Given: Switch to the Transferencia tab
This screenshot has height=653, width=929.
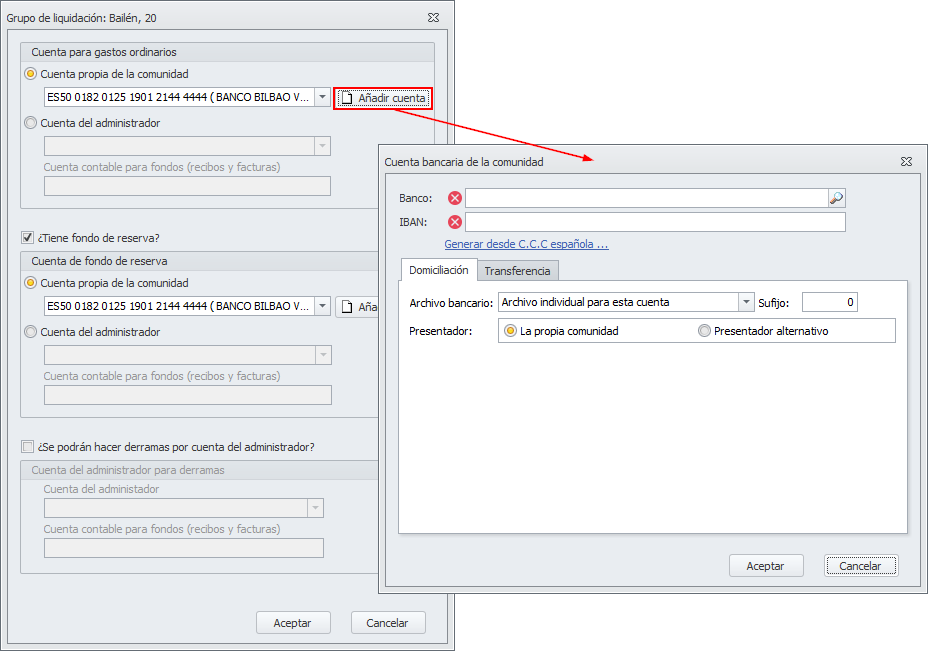Looking at the screenshot, I should pos(517,271).
